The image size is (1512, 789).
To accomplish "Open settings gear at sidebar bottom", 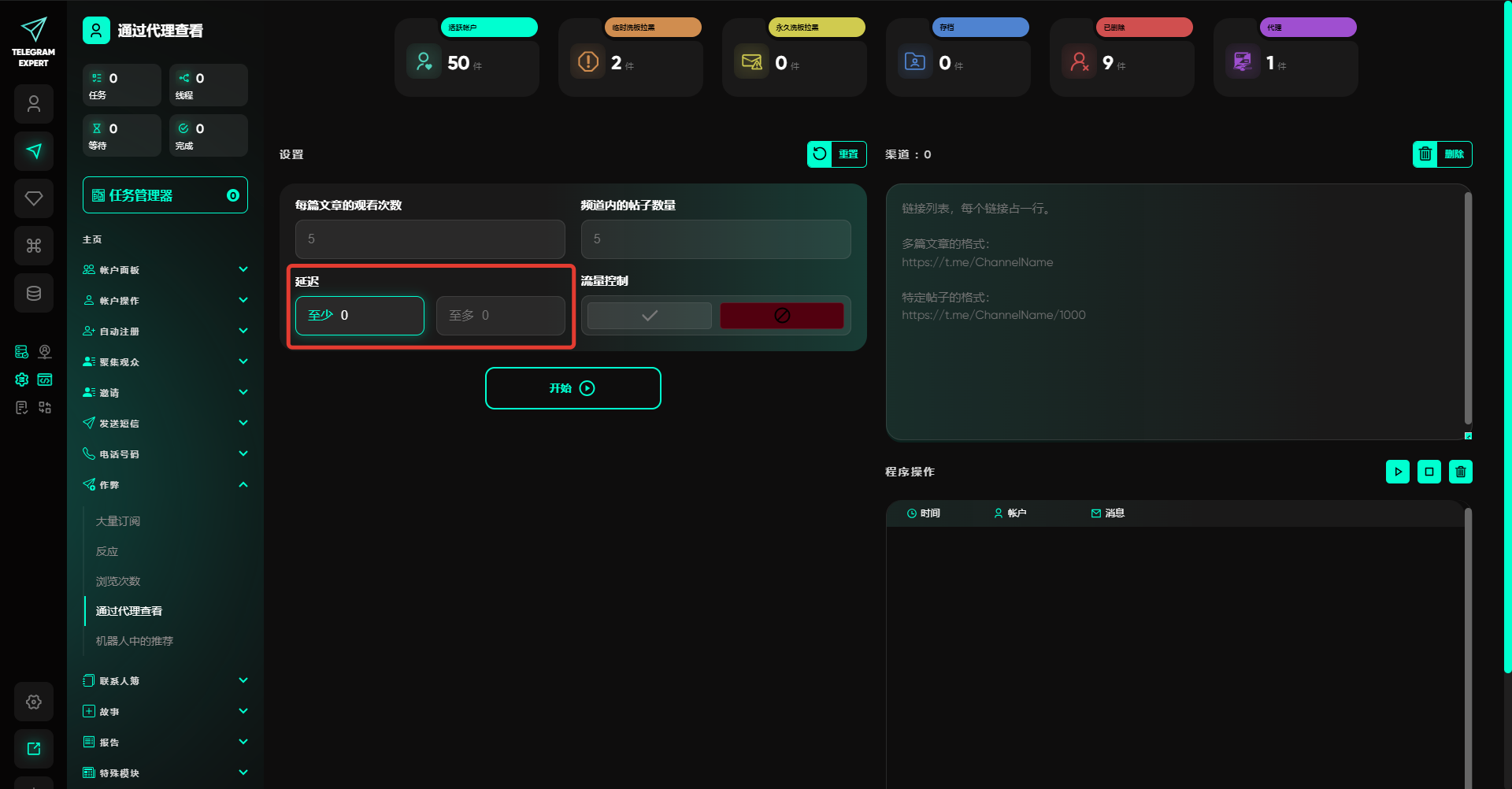I will pyautogui.click(x=34, y=702).
